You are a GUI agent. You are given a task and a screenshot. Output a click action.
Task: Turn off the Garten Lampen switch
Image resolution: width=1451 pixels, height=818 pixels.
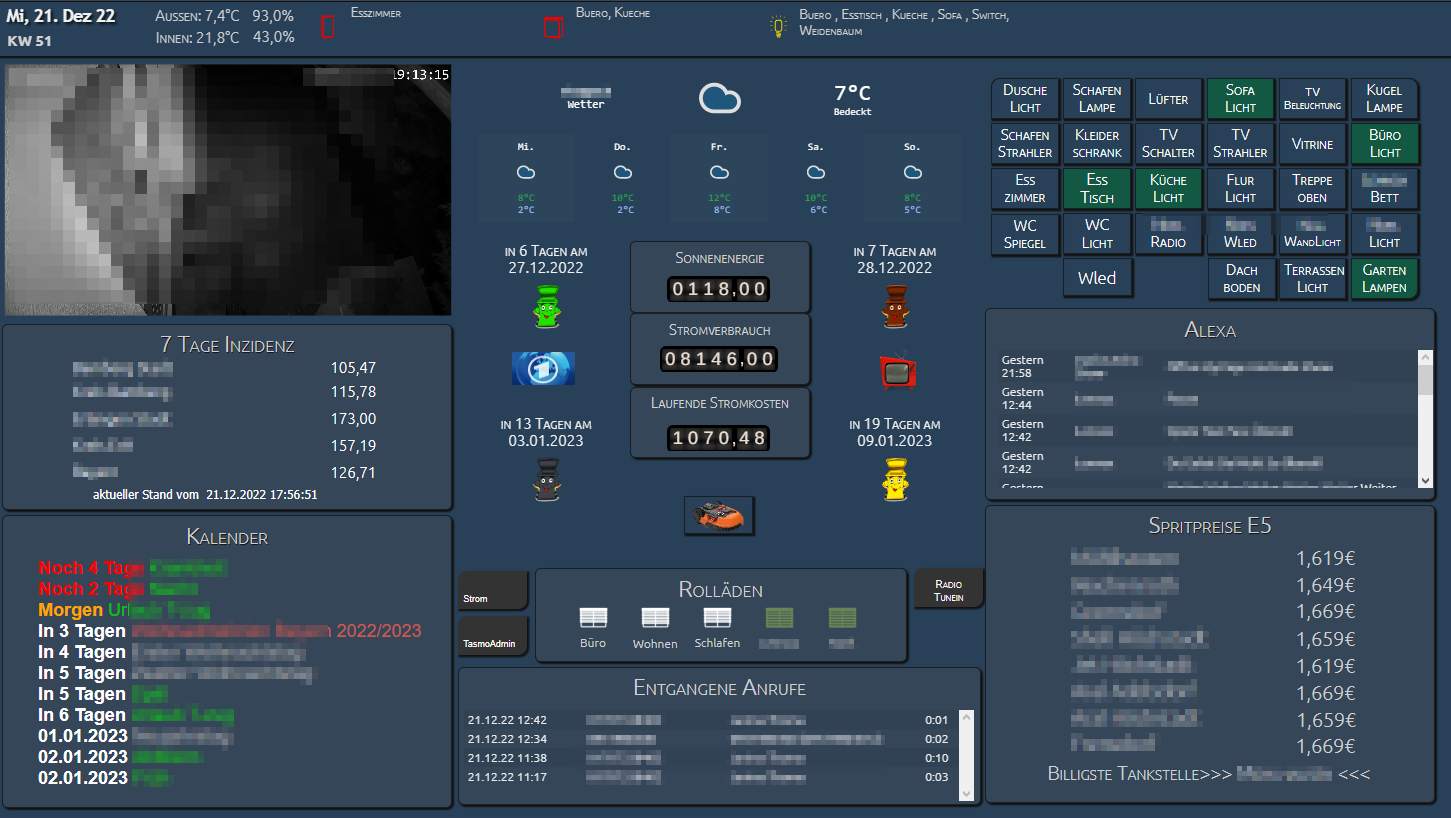pyautogui.click(x=1384, y=279)
